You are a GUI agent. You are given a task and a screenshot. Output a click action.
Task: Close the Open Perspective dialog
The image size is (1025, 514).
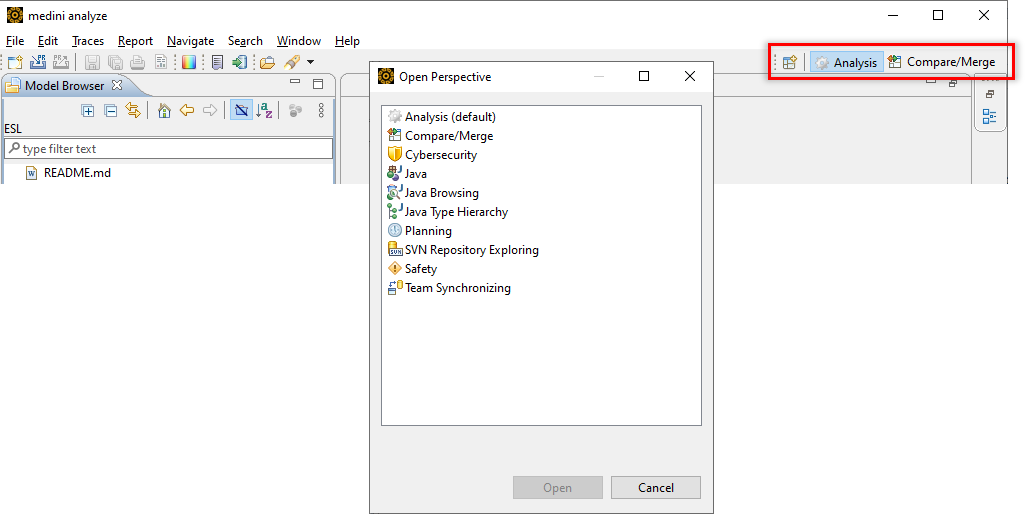tap(690, 77)
